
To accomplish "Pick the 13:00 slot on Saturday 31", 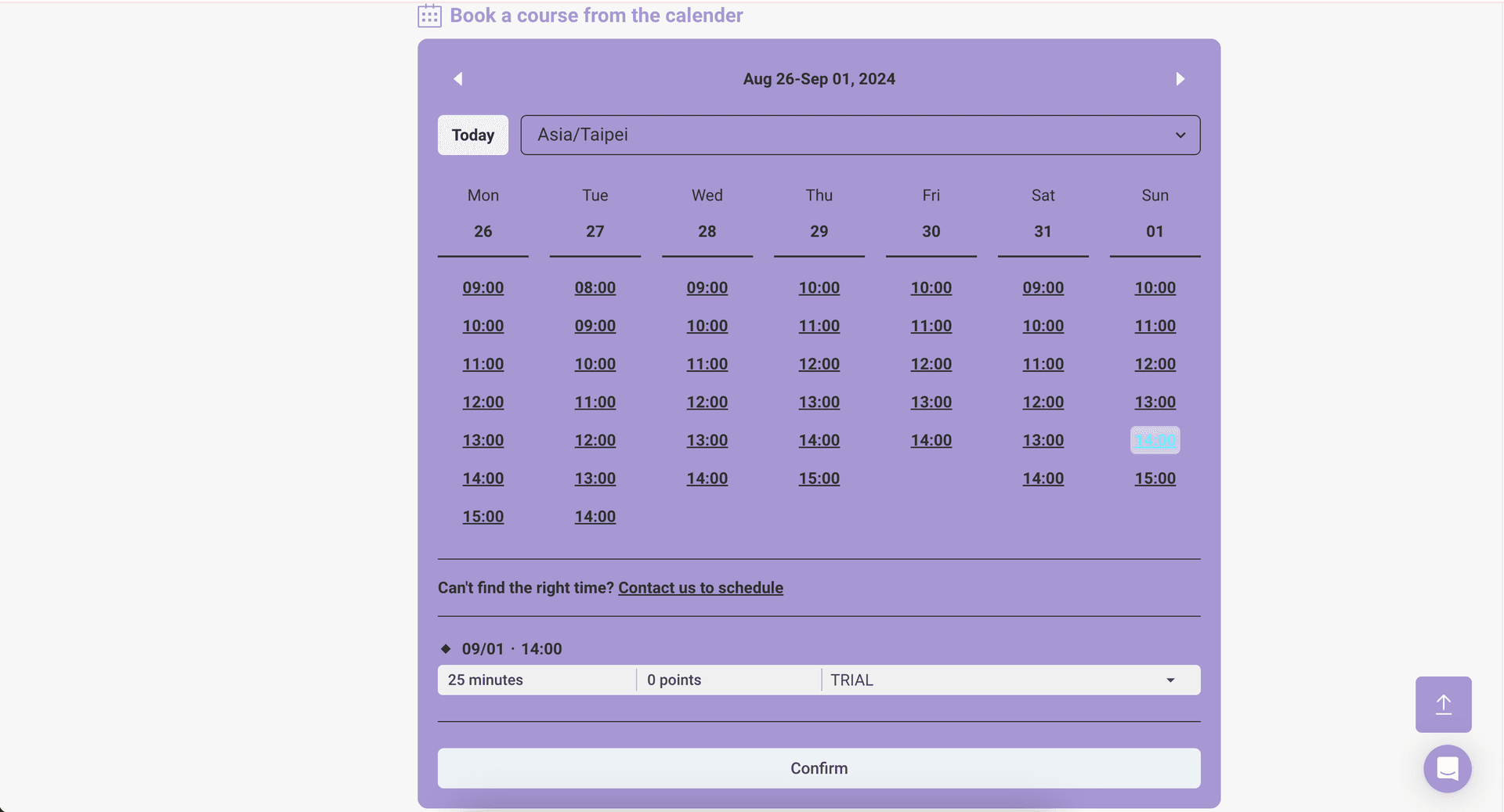I will click(x=1043, y=440).
